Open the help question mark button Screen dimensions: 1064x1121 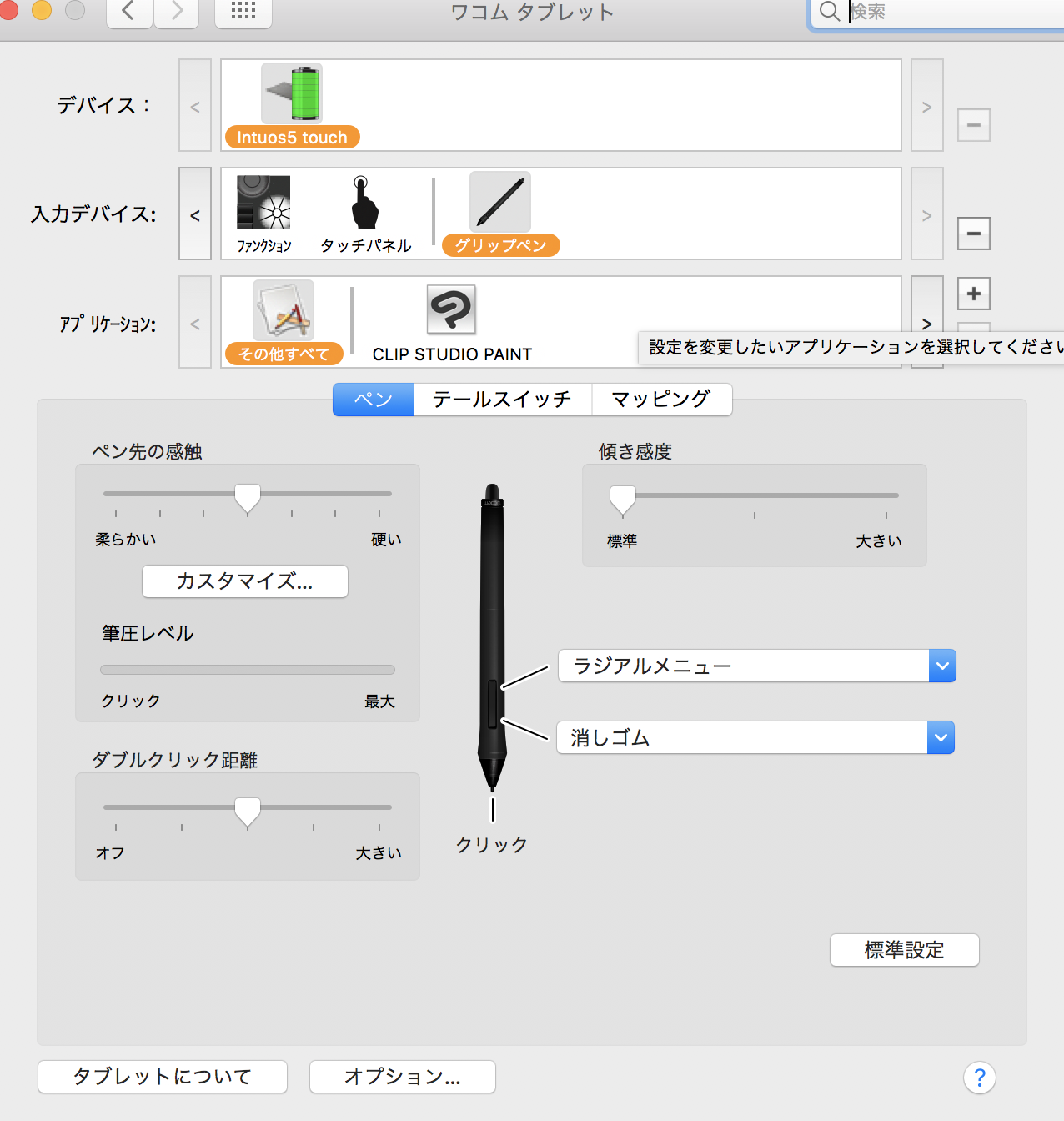coord(979,1078)
